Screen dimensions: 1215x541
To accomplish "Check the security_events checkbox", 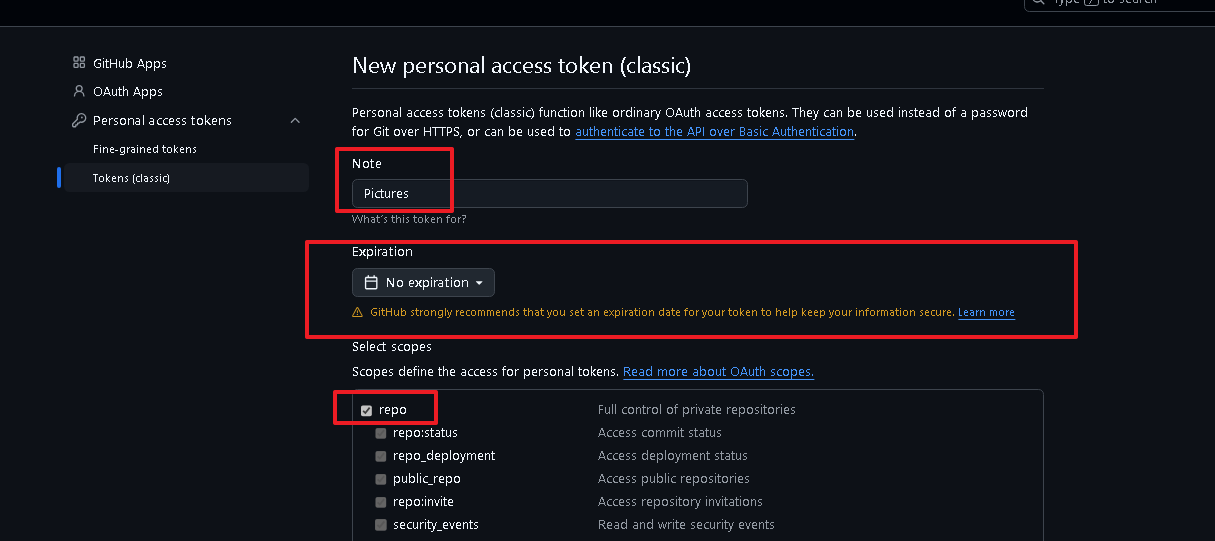I will pyautogui.click(x=381, y=525).
